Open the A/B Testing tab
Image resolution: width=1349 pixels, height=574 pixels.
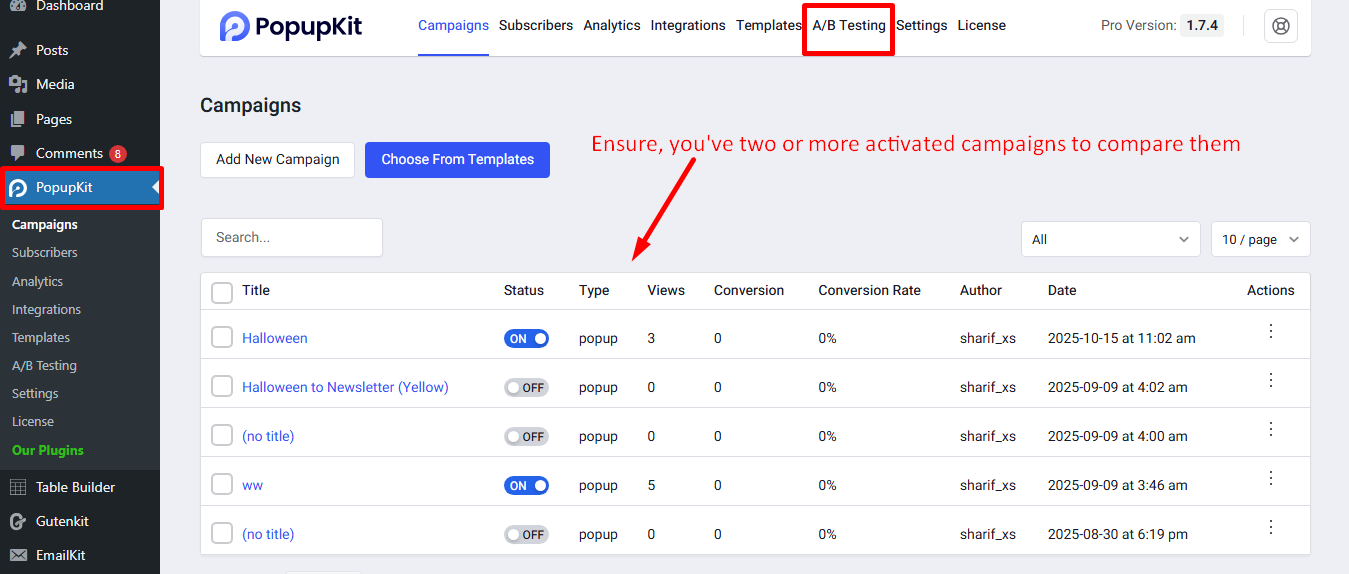(849, 25)
